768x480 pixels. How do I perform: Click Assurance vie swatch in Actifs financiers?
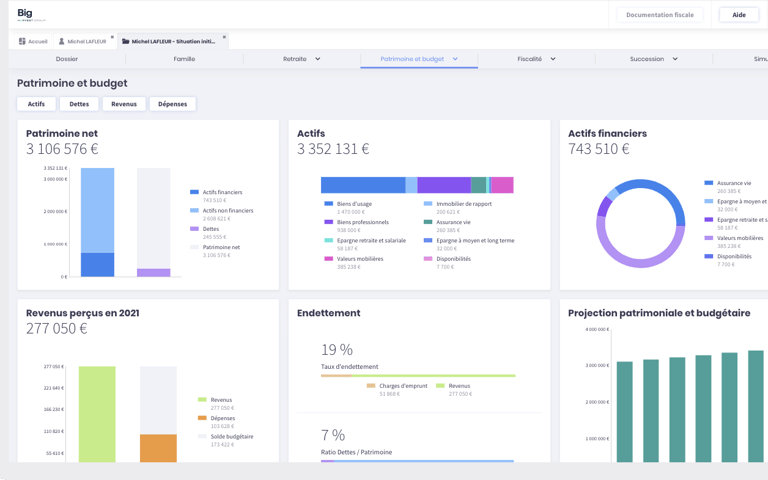708,183
